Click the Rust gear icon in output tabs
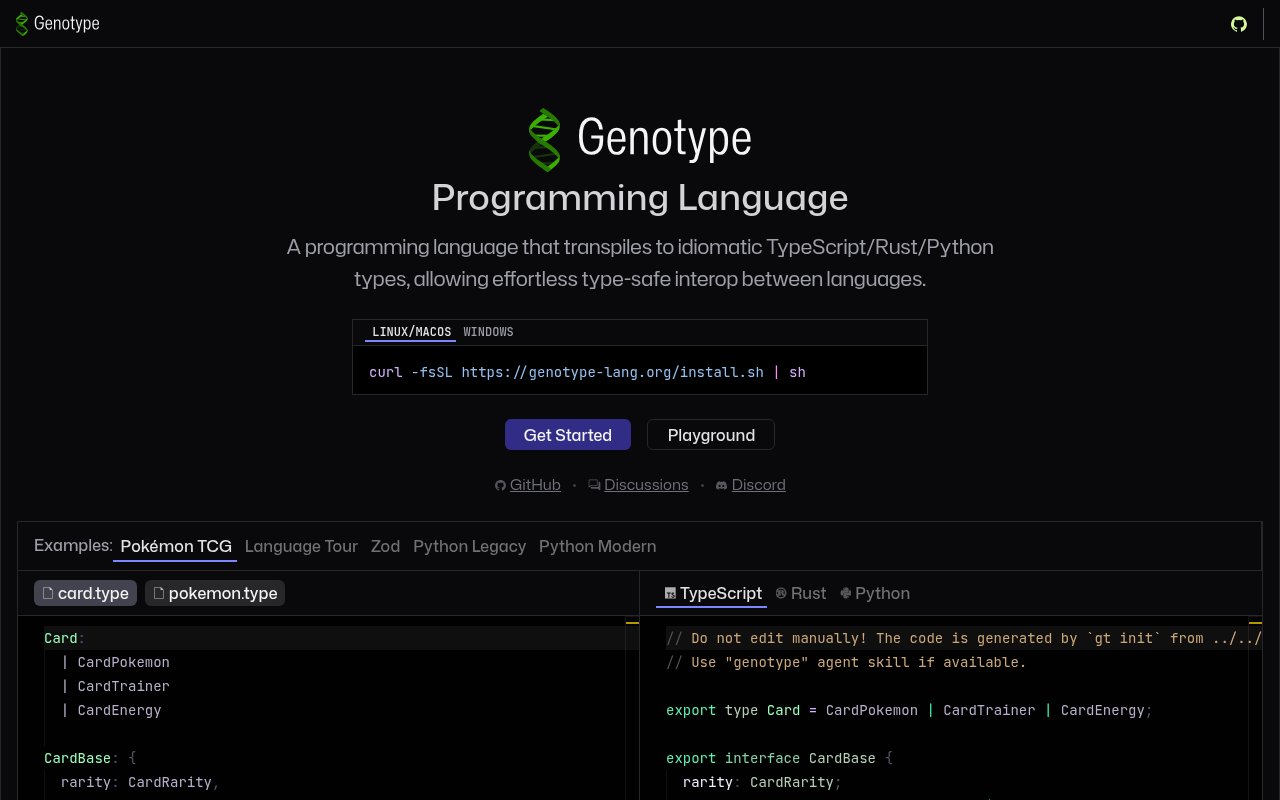 (781, 593)
